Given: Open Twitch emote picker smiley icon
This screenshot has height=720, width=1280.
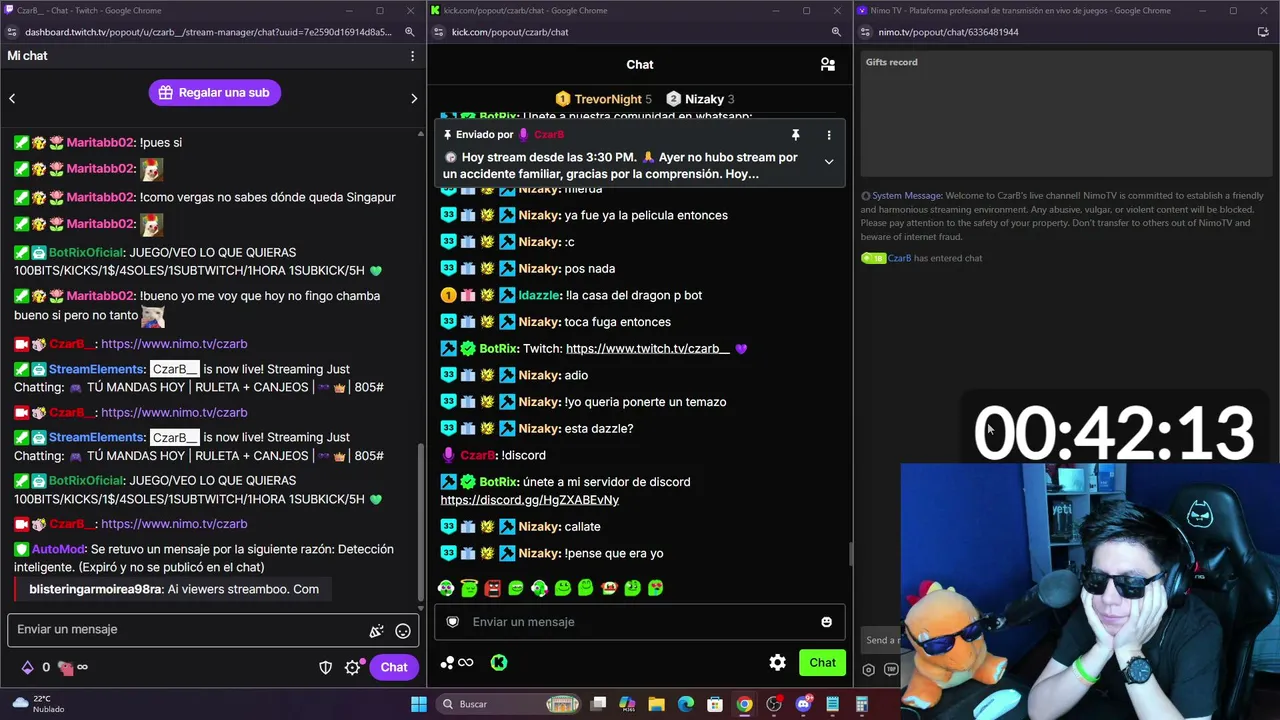Looking at the screenshot, I should (403, 631).
